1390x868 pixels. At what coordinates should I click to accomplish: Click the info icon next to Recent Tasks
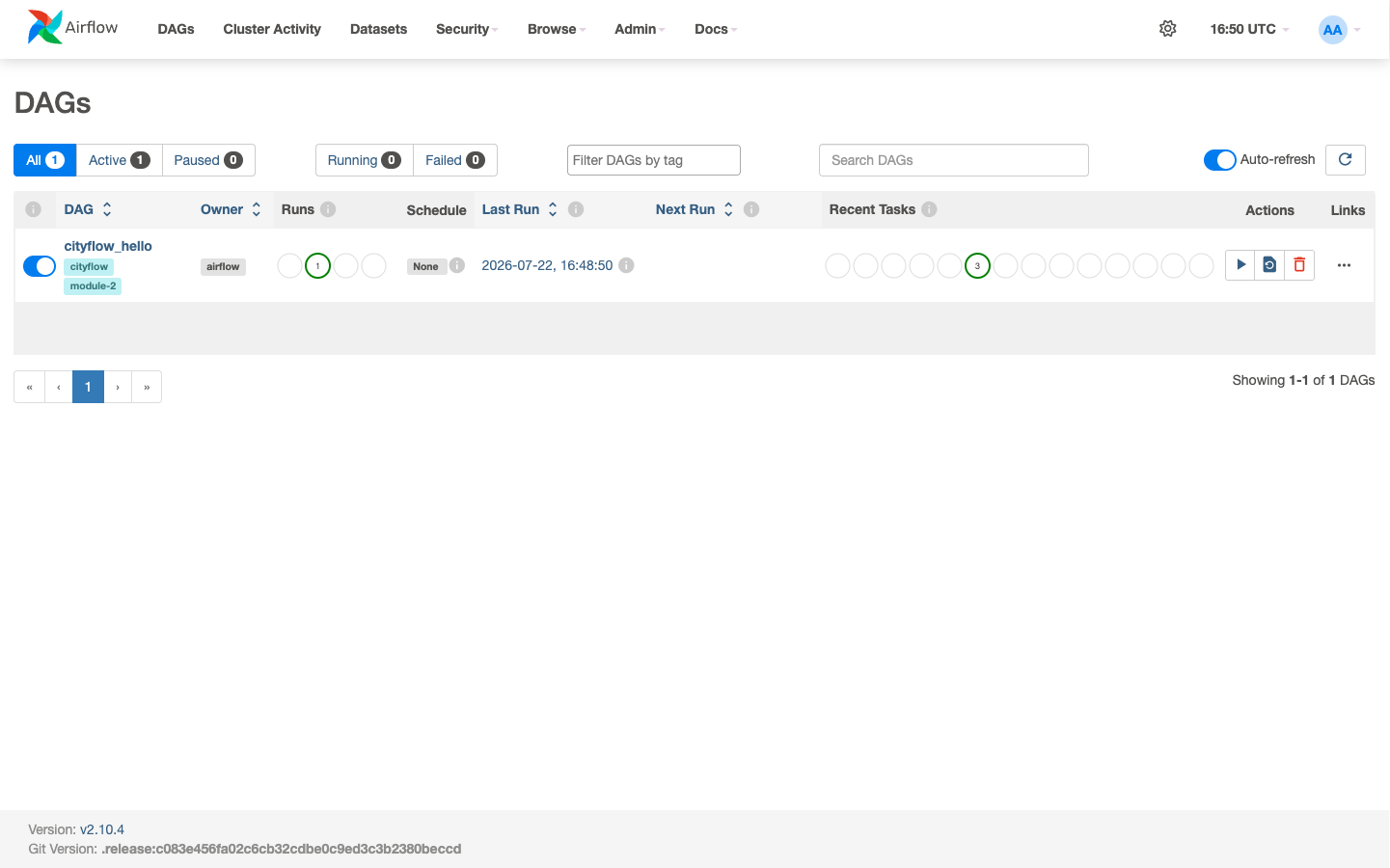pos(929,209)
